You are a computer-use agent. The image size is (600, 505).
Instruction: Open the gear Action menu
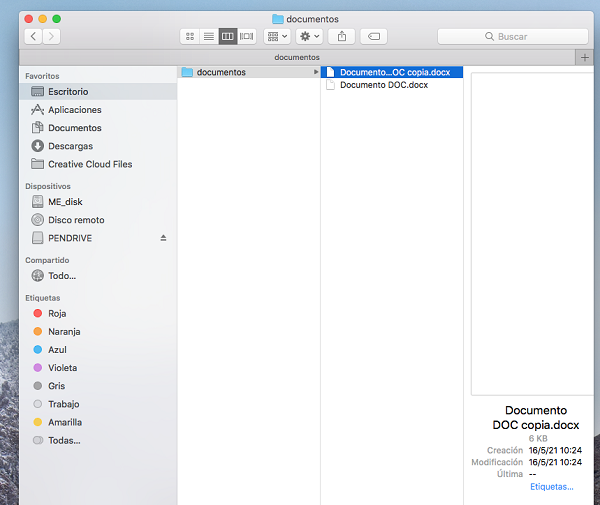pos(309,36)
